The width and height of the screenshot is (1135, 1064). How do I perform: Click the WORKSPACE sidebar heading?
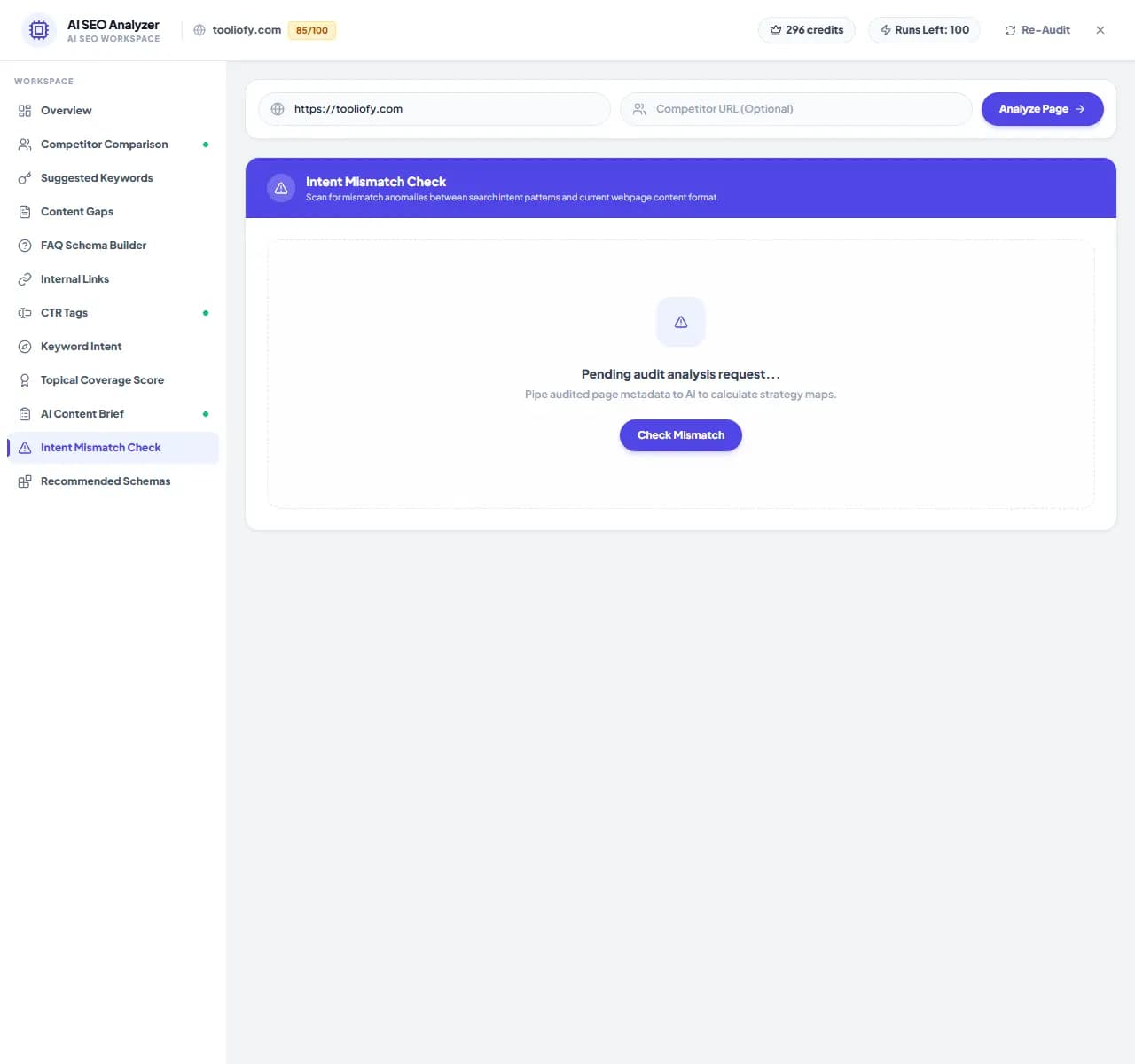tap(43, 82)
